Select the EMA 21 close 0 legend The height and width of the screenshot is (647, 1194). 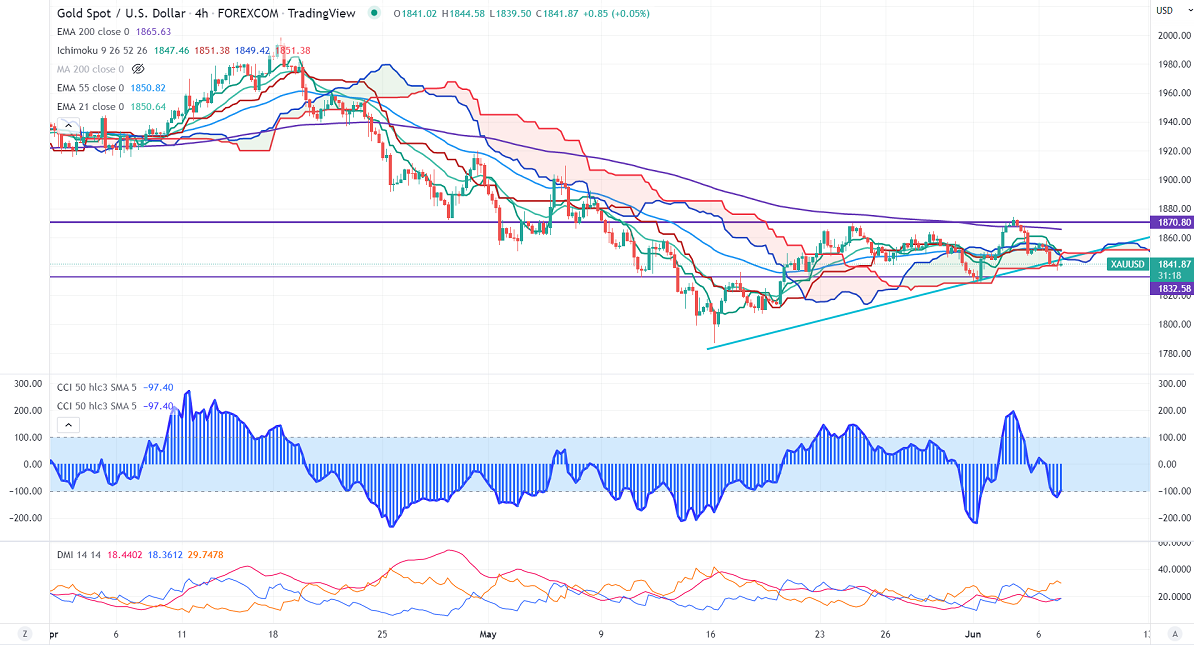(90, 107)
